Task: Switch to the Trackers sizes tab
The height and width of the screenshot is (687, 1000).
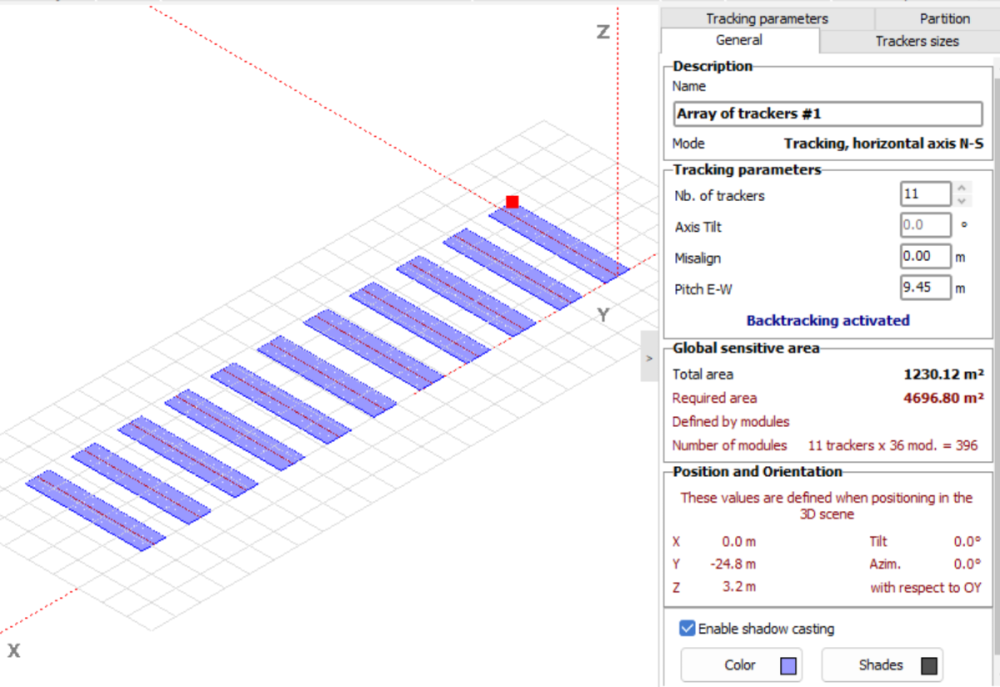Action: pos(916,41)
